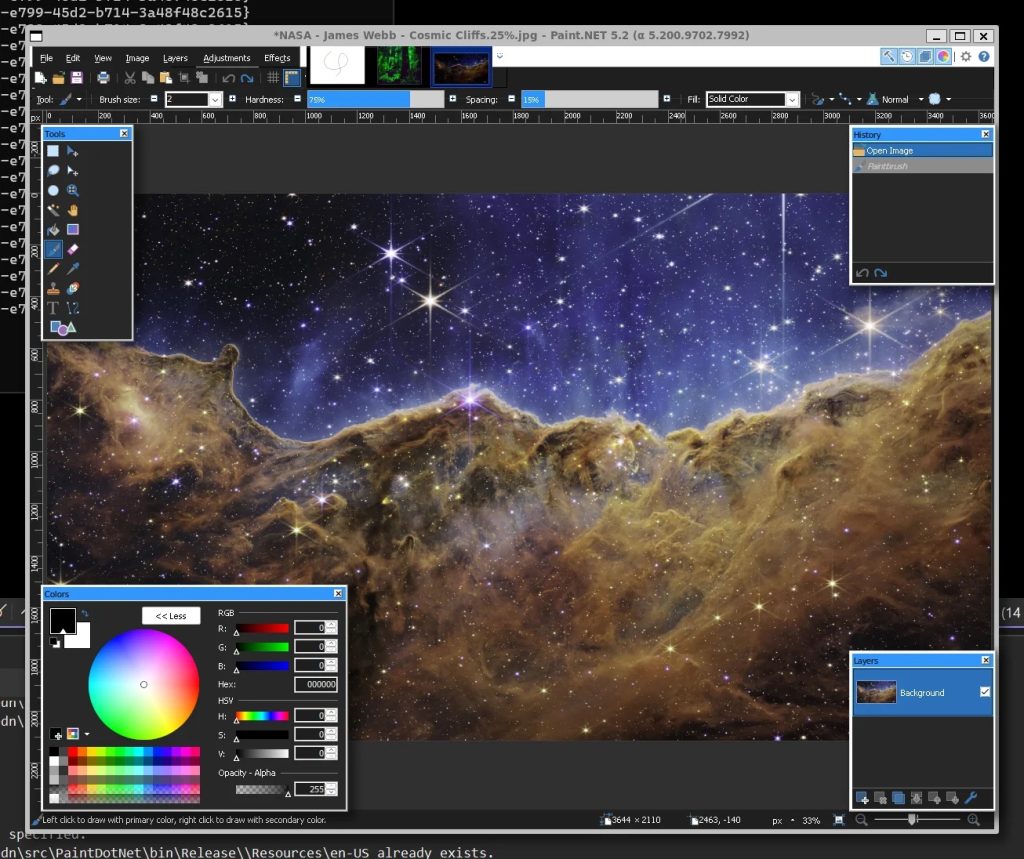Toggle Background layer visibility checkbox
The width and height of the screenshot is (1024, 859).
point(985,692)
